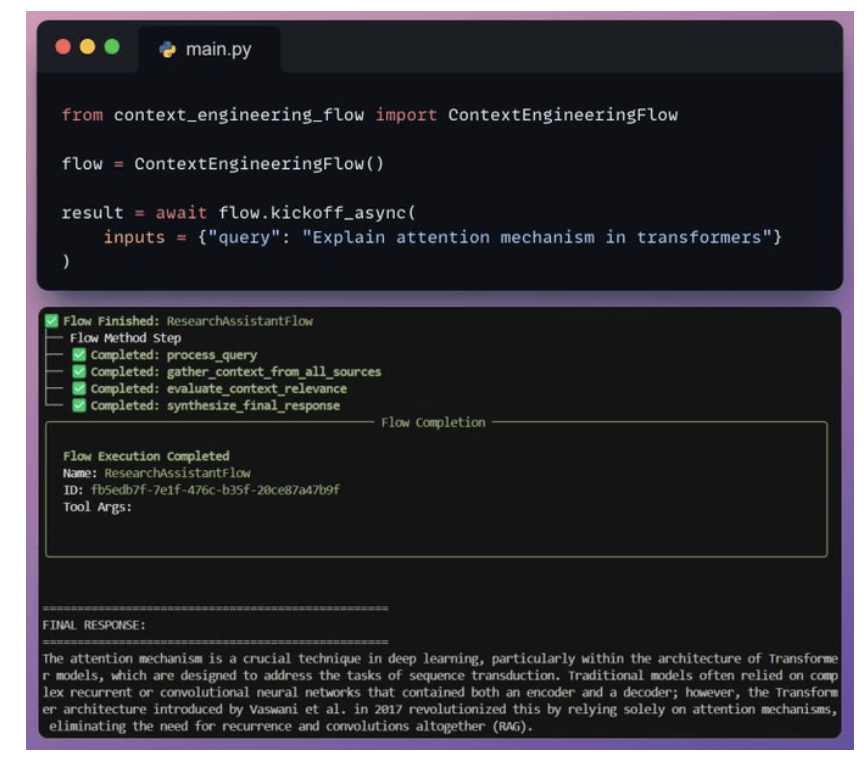Click the check icon next to gather_context_from_all_sources
The height and width of the screenshot is (762, 864).
80,372
